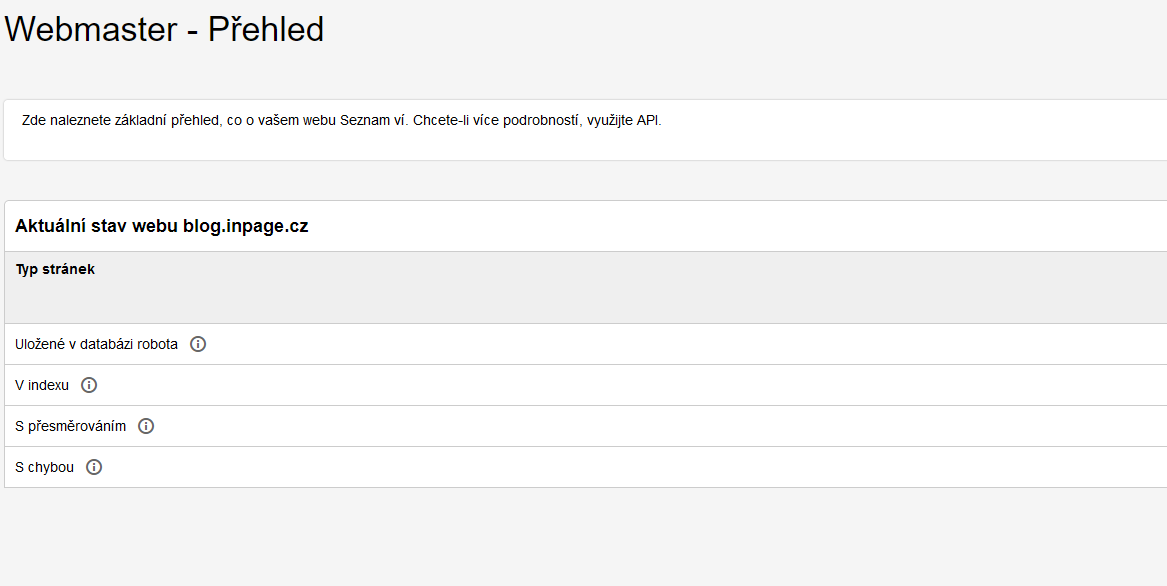Screen dimensions: 1167x586
Task: Open info icon beside Uložené v databázi robota
Action: click(198, 344)
